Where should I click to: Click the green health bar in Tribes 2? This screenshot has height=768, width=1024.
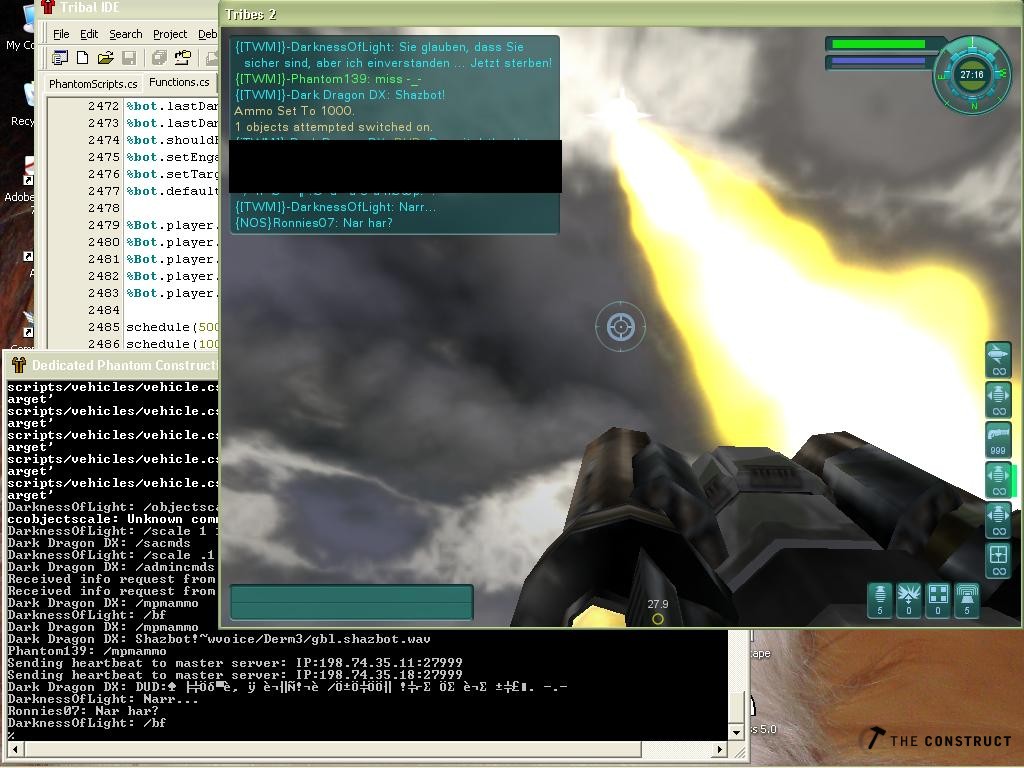pyautogui.click(x=878, y=44)
